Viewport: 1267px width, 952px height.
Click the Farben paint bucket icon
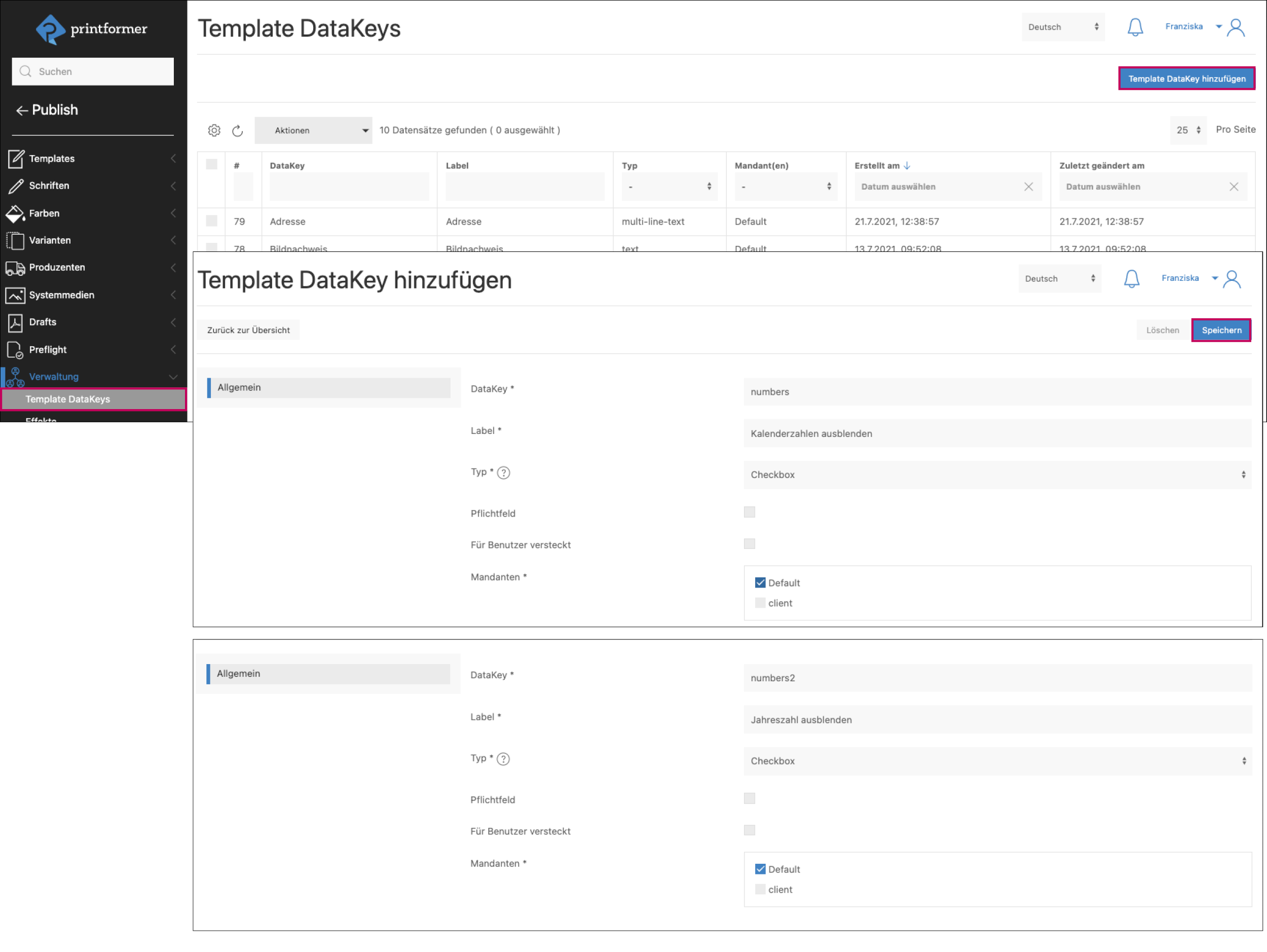point(15,213)
